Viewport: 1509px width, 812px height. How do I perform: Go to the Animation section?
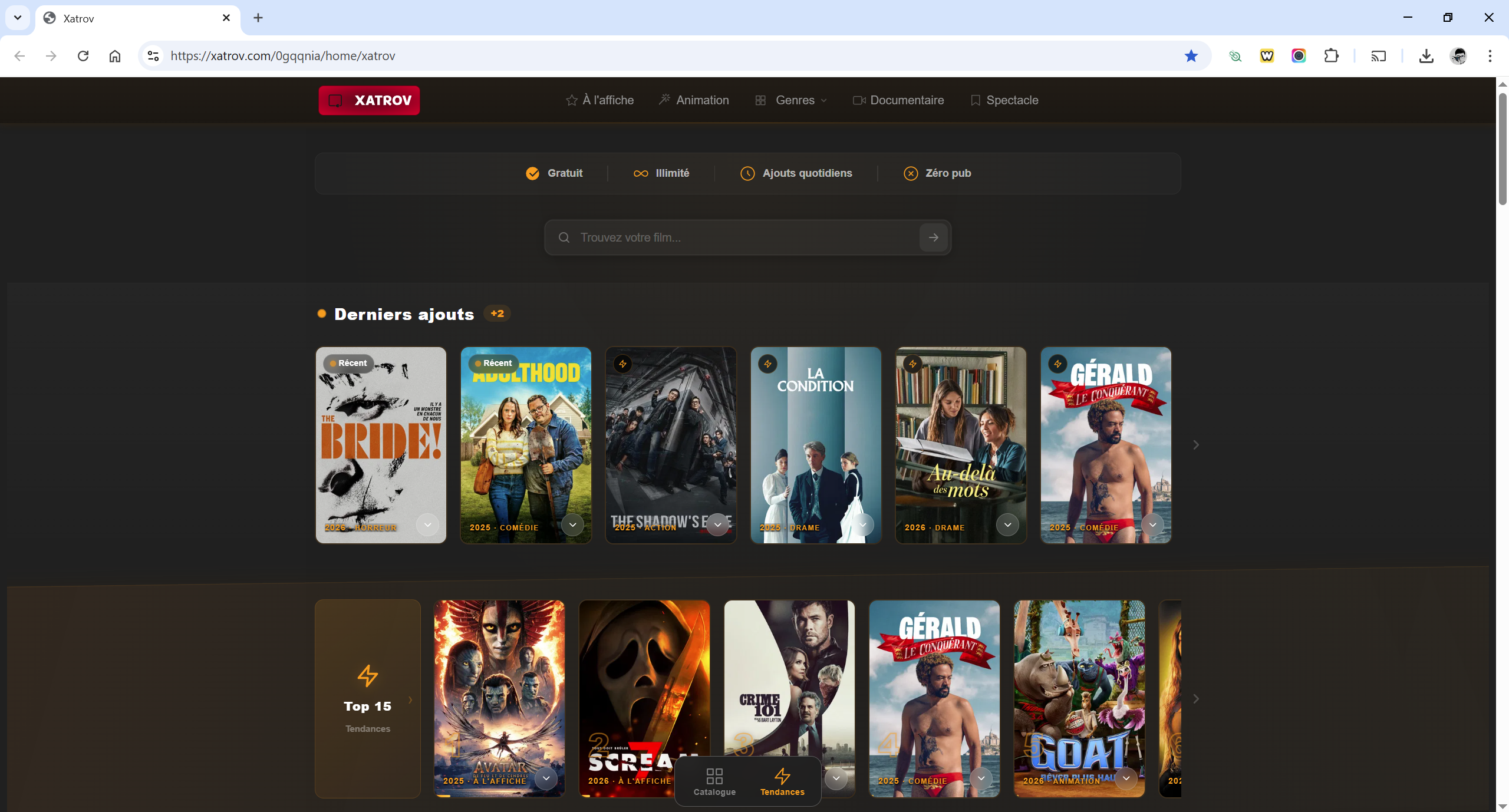[694, 100]
